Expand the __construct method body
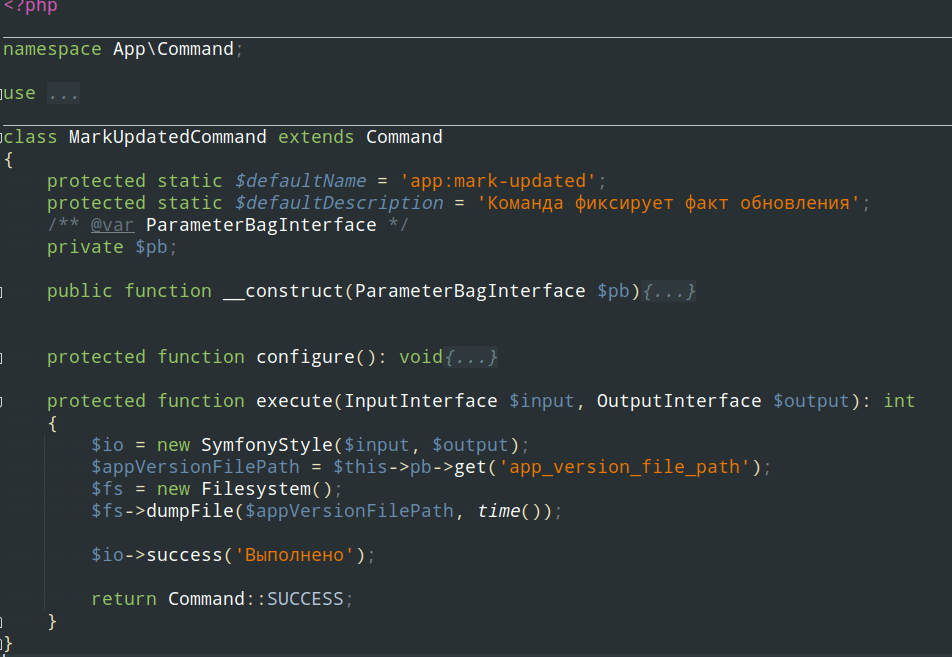The width and height of the screenshot is (952, 657). click(x=668, y=291)
